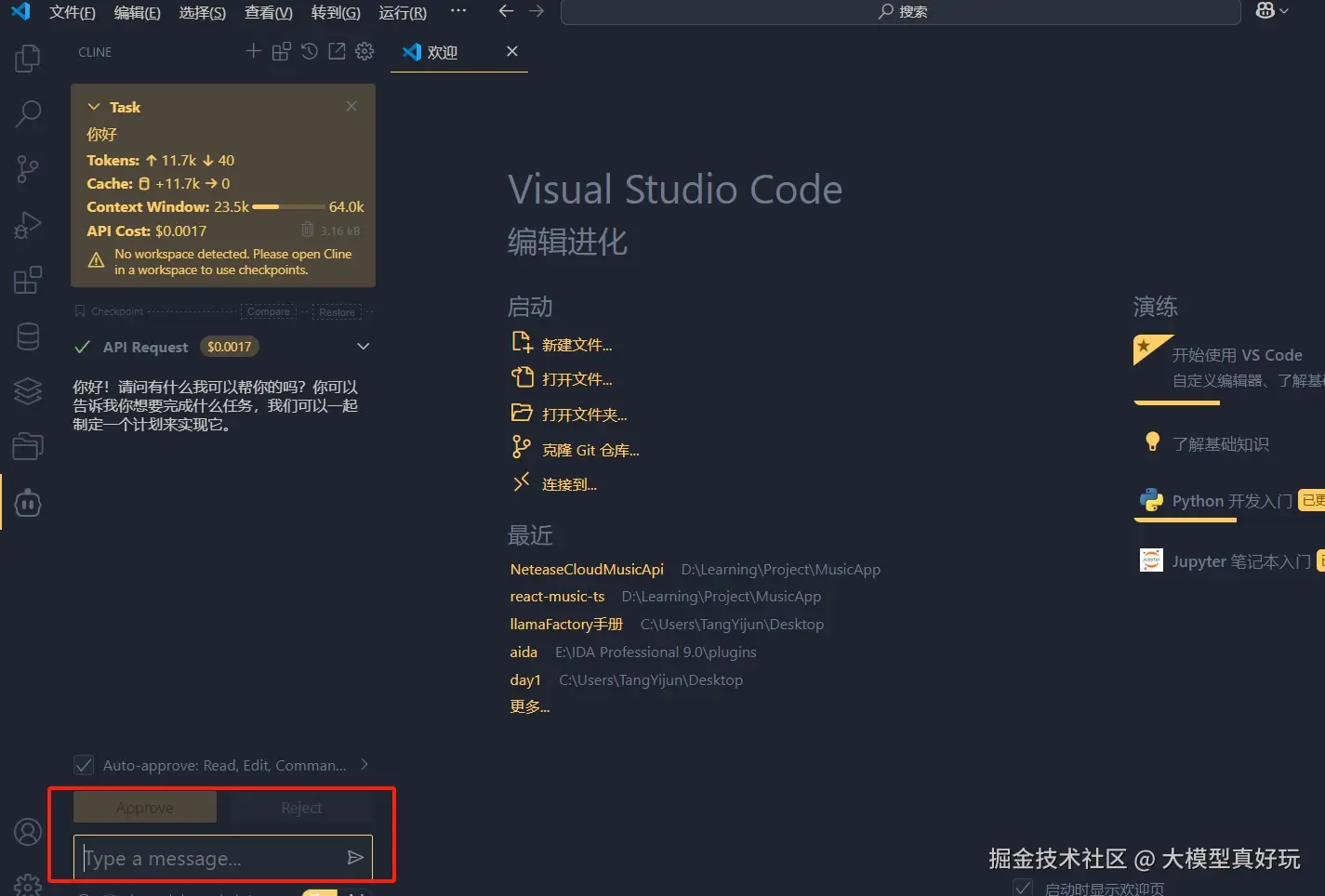
Task: Open the Extensions view
Action: pos(28,281)
